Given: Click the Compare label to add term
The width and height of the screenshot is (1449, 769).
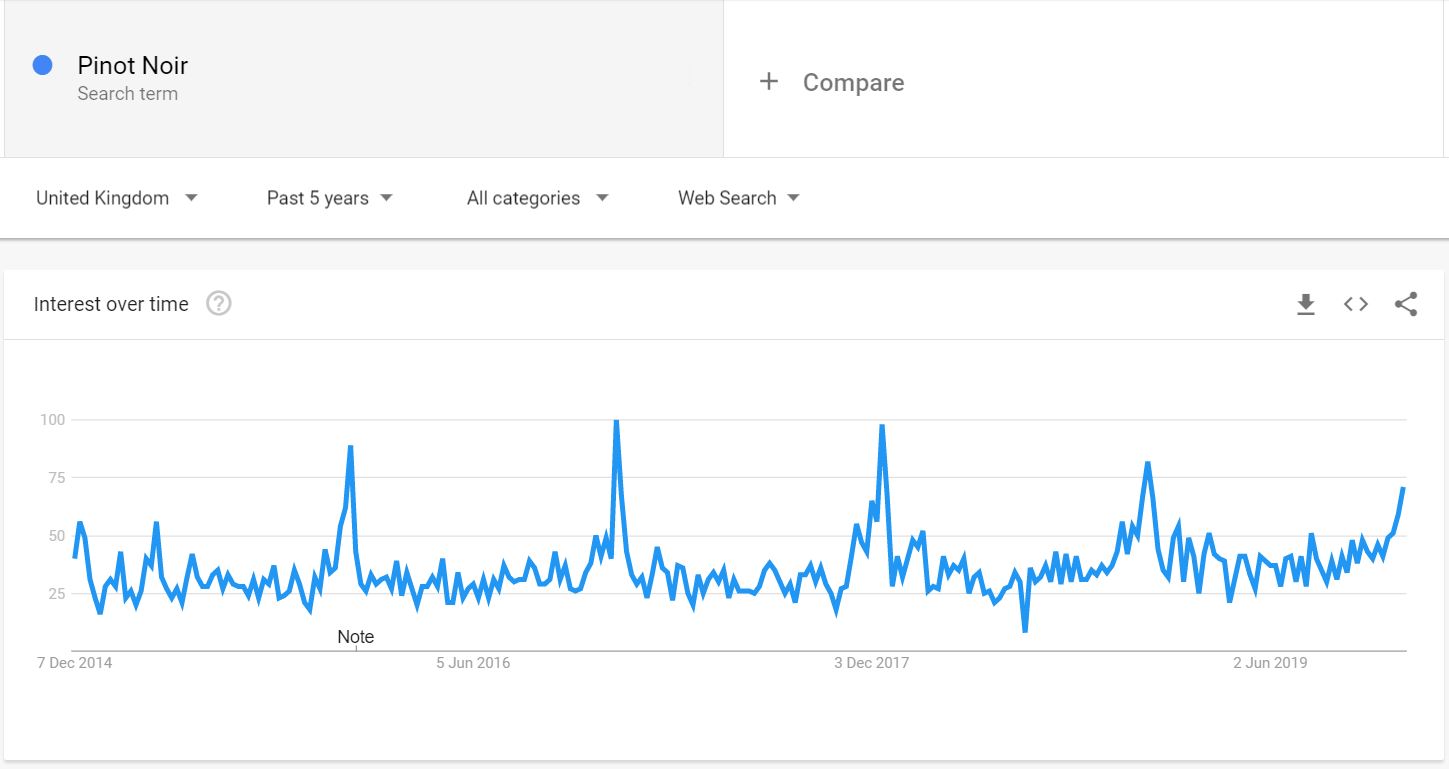Looking at the screenshot, I should 853,82.
